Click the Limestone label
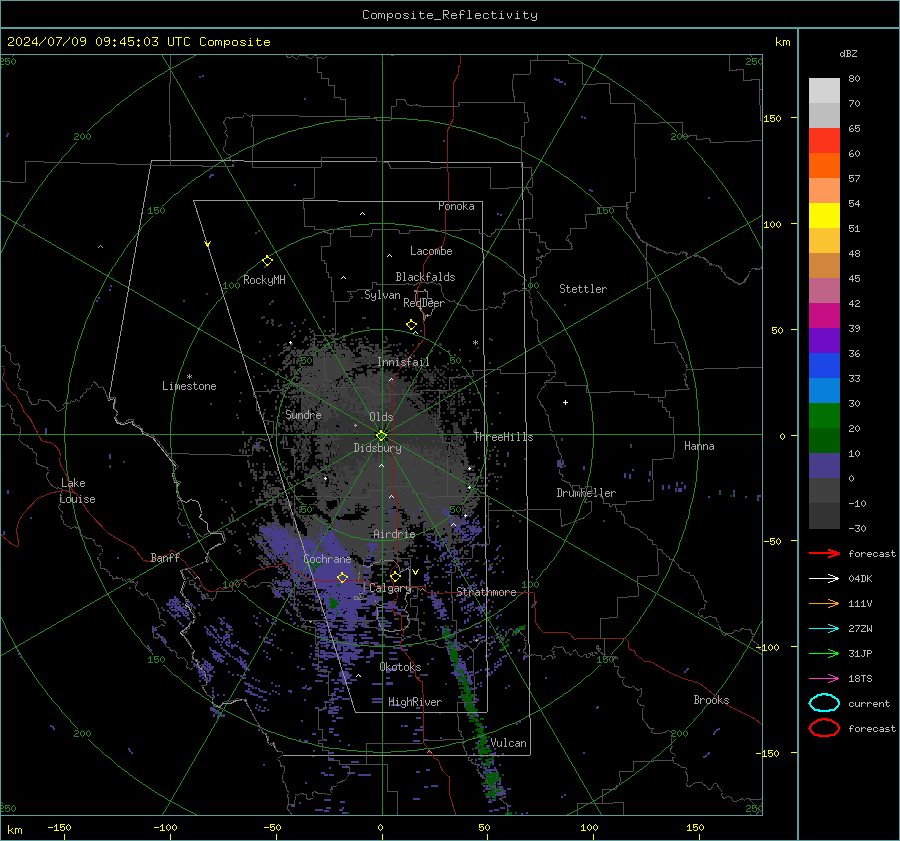 pyautogui.click(x=189, y=386)
